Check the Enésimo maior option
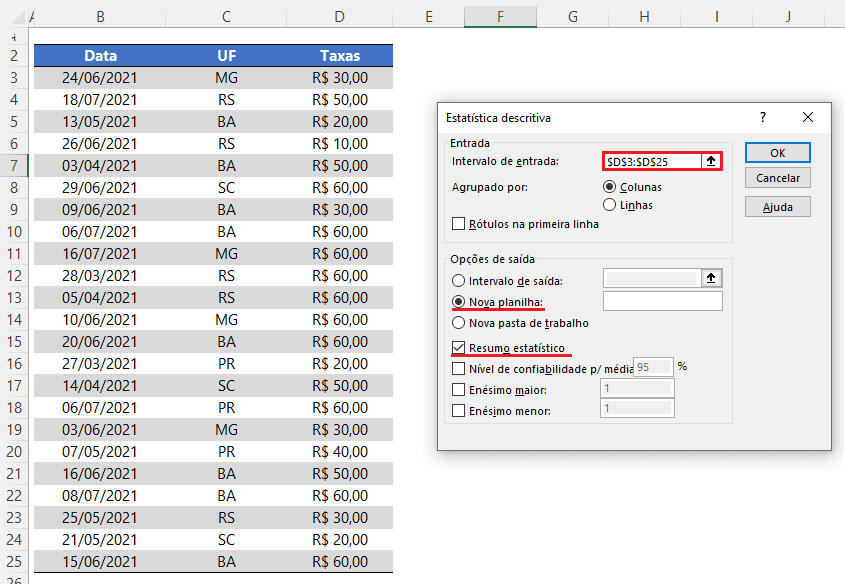This screenshot has width=845, height=584. pos(459,390)
